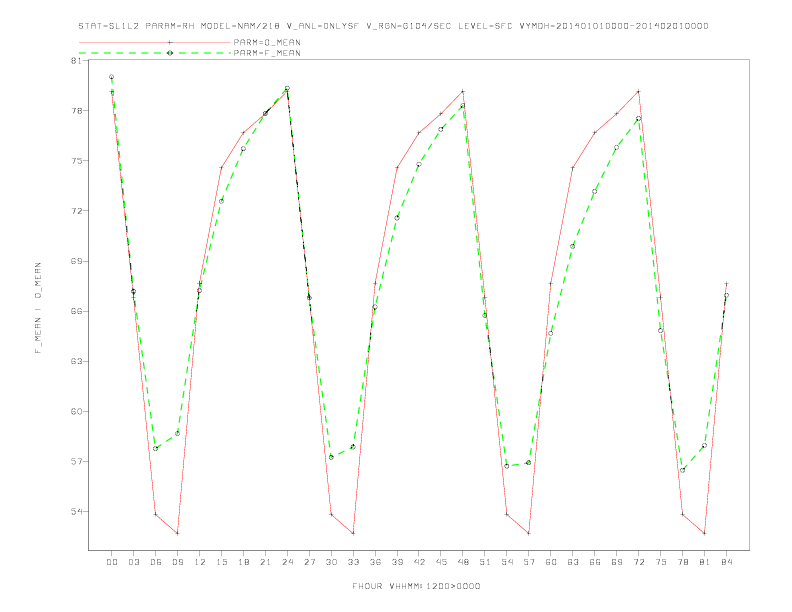Click x-axis tick label 60
Image resolution: width=792 pixels, height=612 pixels.
551,562
